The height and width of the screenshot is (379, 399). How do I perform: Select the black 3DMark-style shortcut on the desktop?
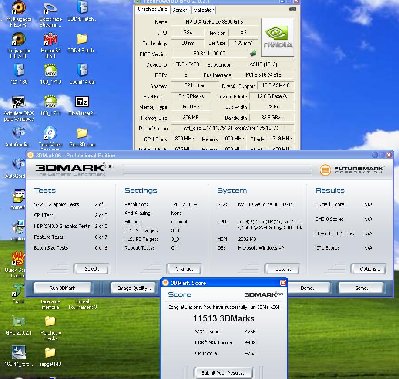[18, 102]
